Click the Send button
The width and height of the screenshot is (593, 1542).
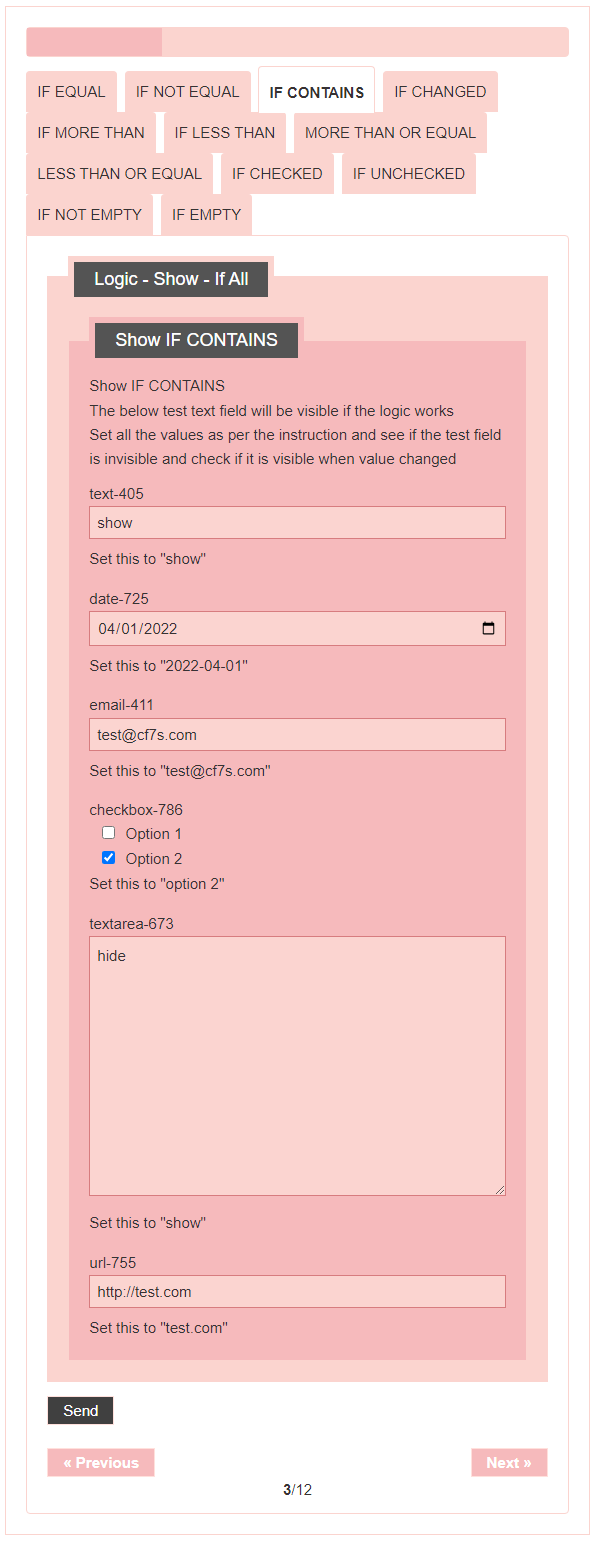pyautogui.click(x=81, y=1411)
